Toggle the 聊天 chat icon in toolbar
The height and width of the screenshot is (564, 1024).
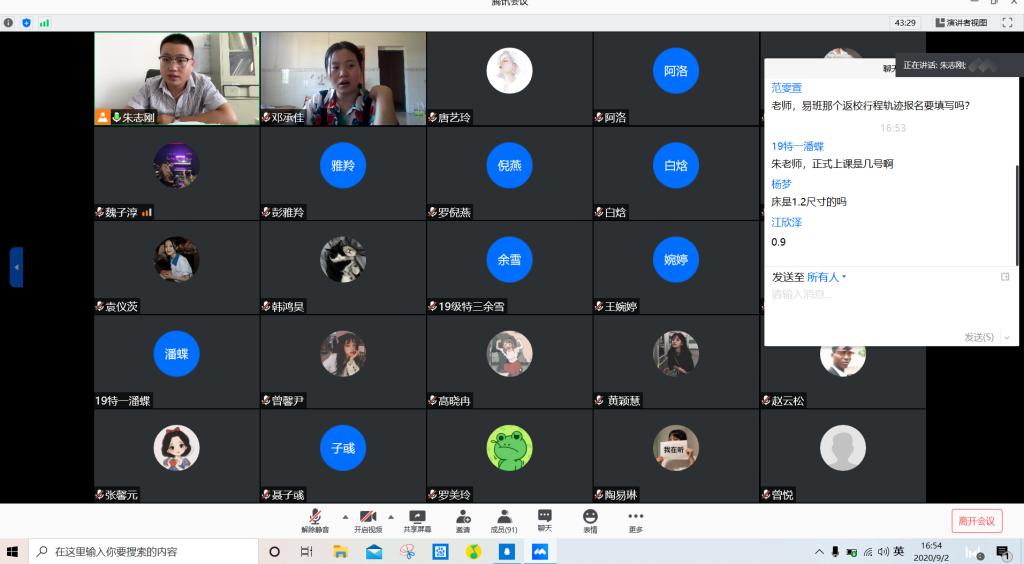tap(544, 520)
